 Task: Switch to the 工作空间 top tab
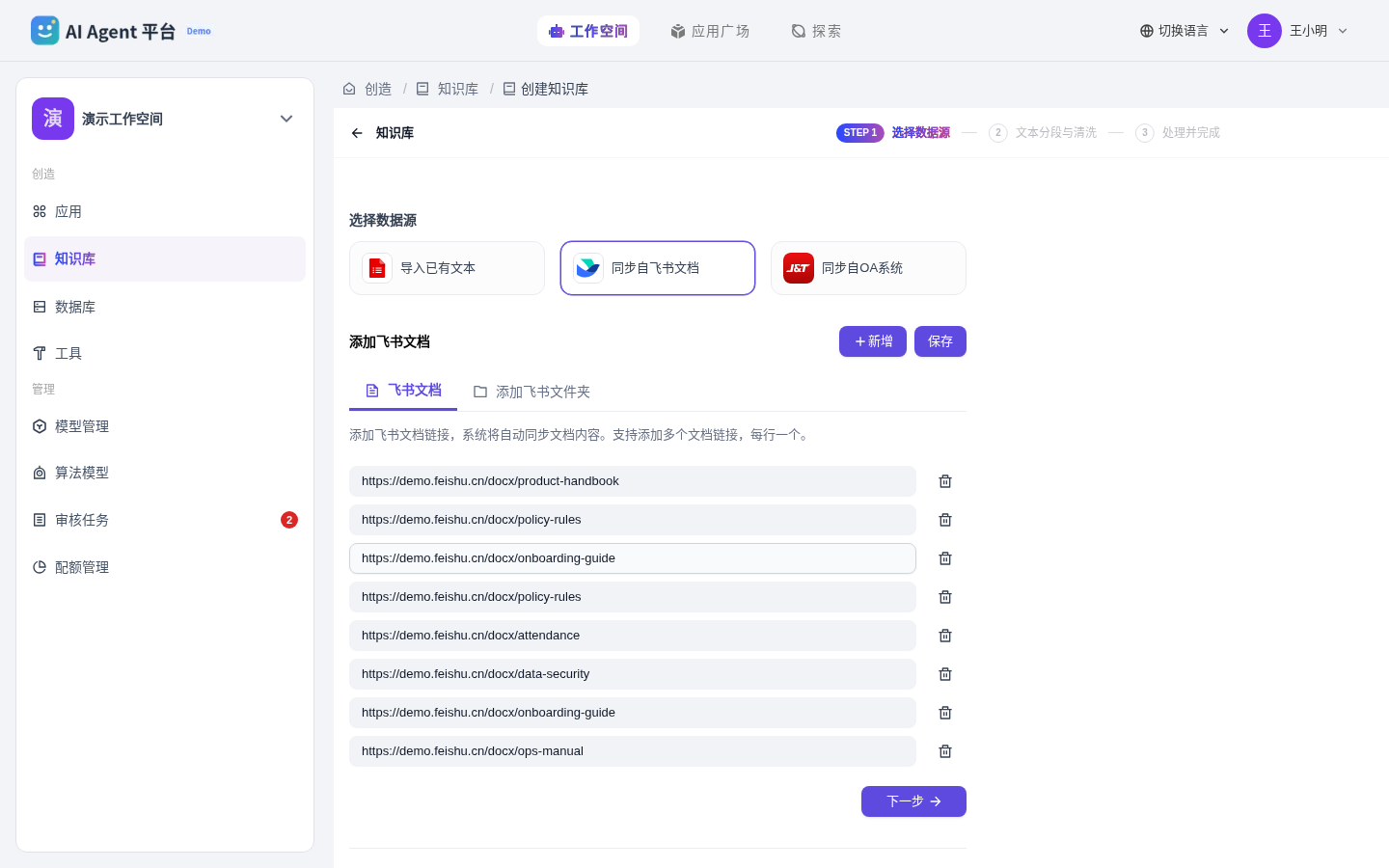click(x=588, y=31)
